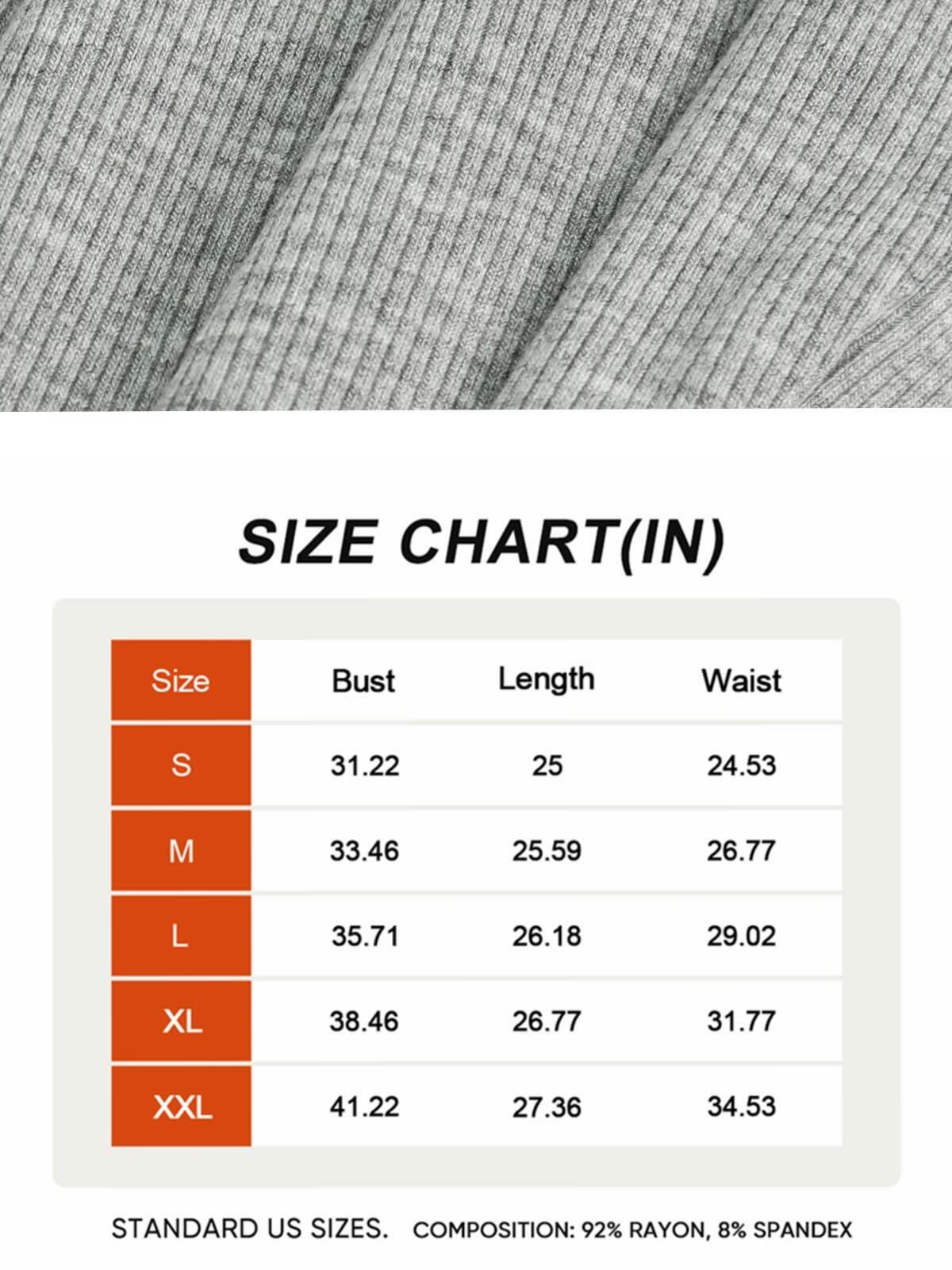This screenshot has height=1270, width=952.
Task: Click the composition rayon spandex text
Action: coord(632,1230)
